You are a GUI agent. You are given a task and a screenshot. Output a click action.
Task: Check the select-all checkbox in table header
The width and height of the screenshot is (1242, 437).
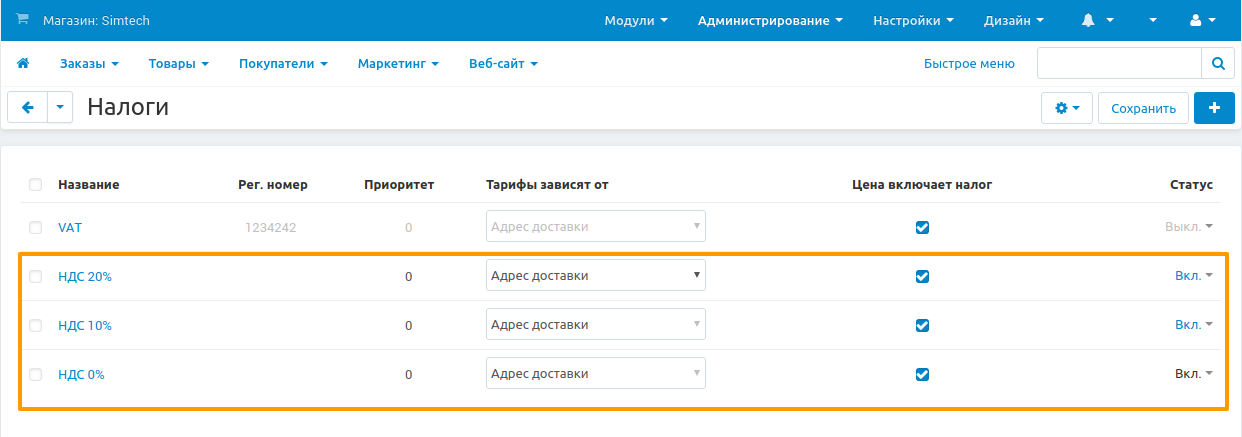coord(36,185)
